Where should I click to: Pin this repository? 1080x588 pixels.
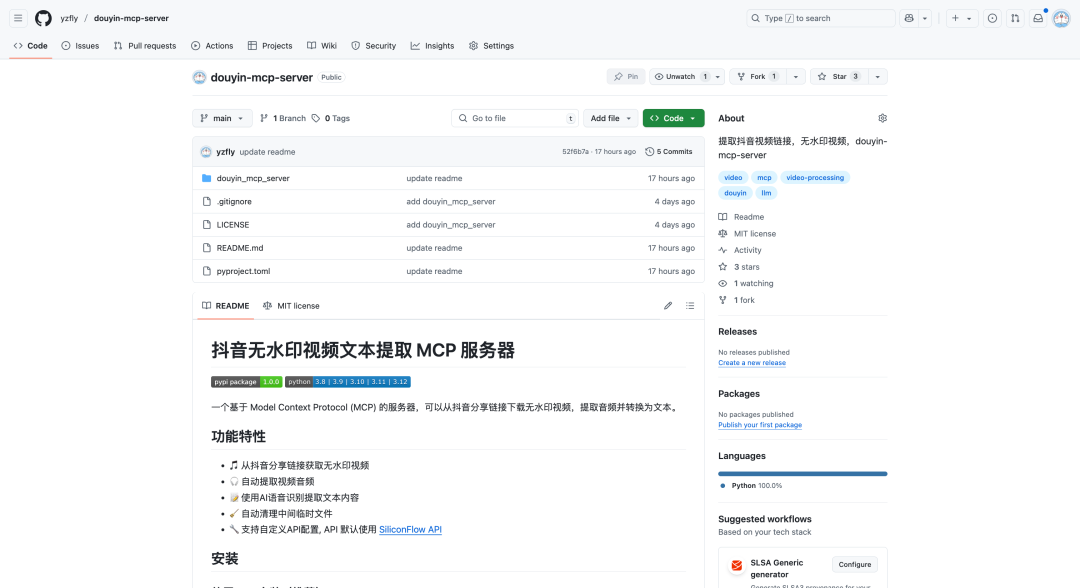pos(626,76)
